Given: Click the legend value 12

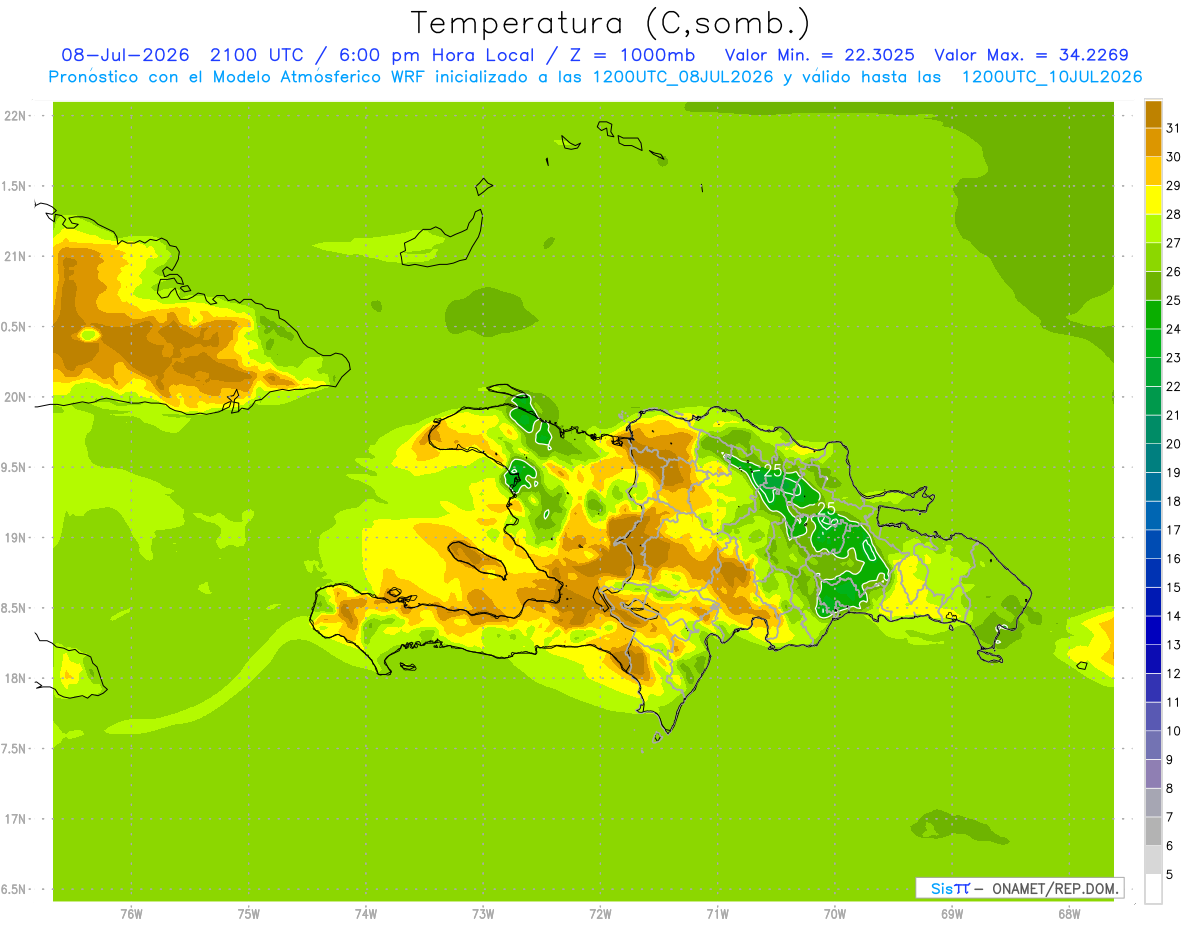Looking at the screenshot, I should click(x=1173, y=674).
